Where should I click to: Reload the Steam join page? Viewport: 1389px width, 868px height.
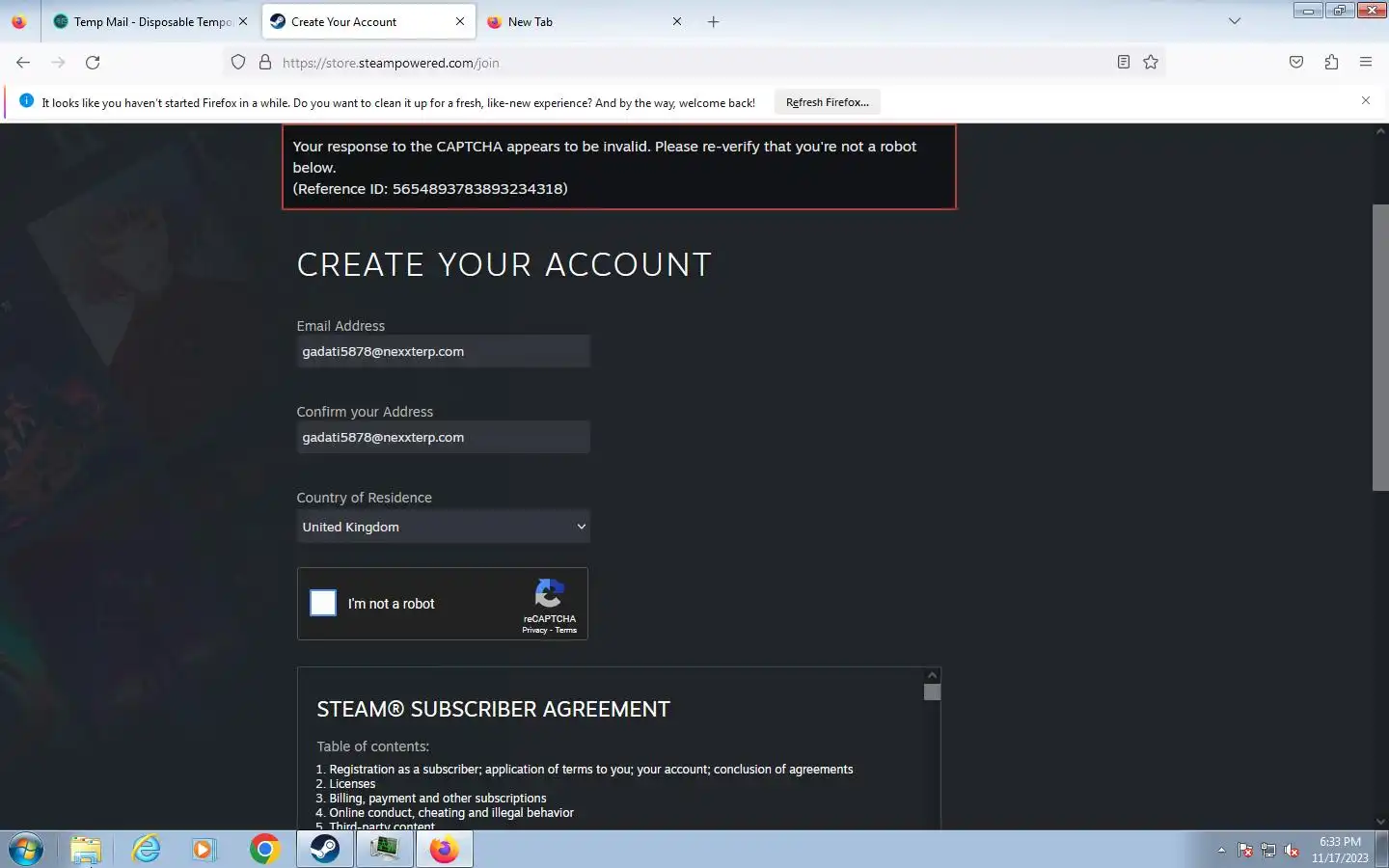pos(93,63)
